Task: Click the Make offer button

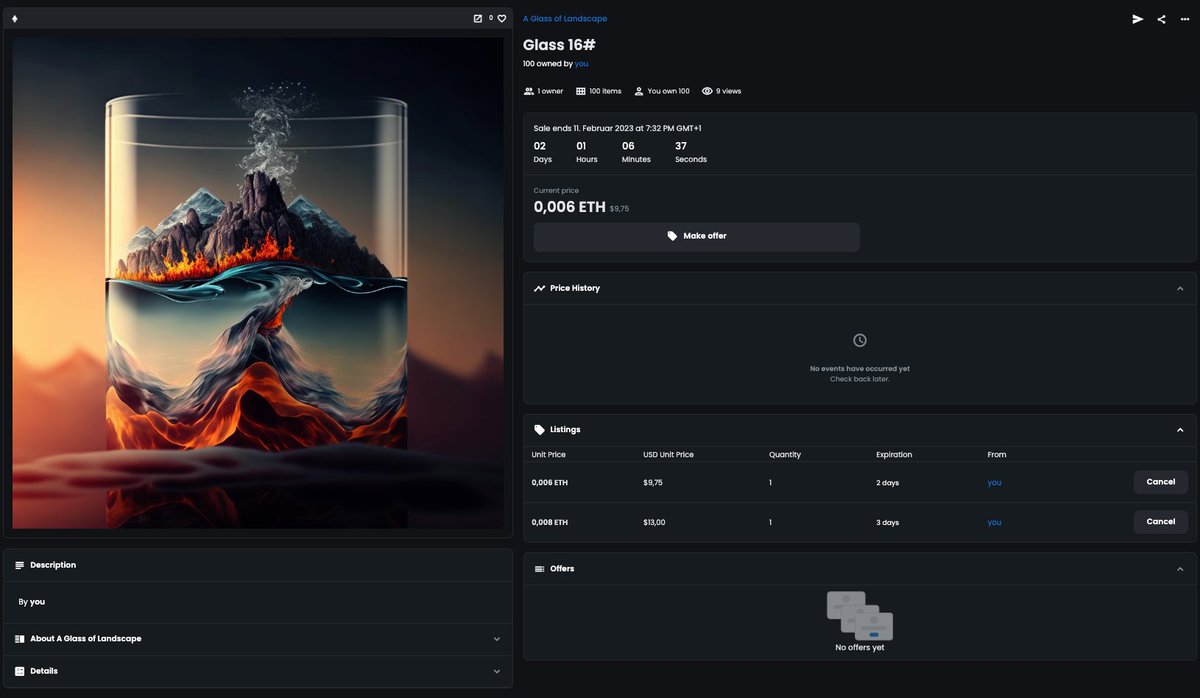Action: pos(696,236)
